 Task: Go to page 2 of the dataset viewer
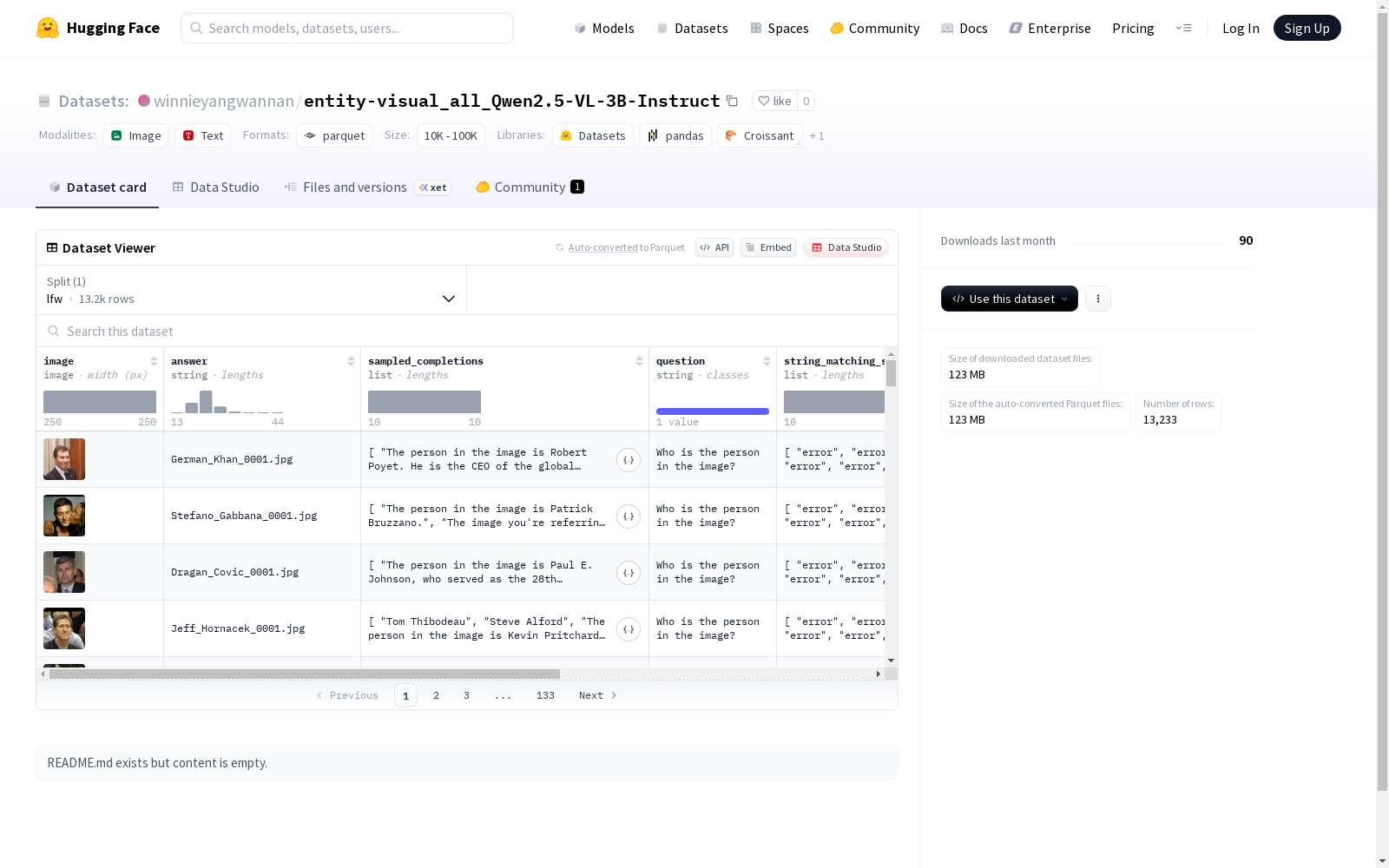click(x=436, y=695)
